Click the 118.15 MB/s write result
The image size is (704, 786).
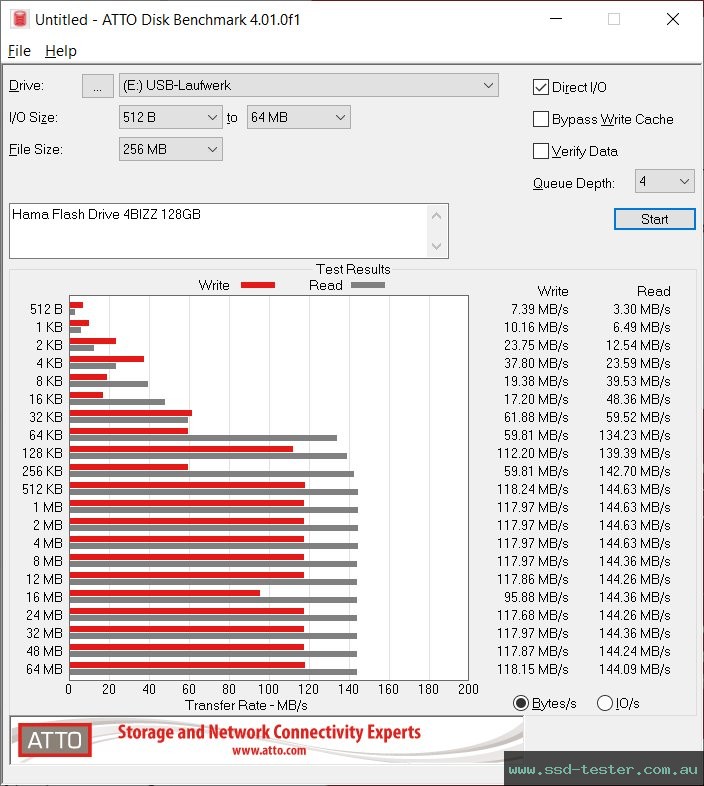[533, 669]
